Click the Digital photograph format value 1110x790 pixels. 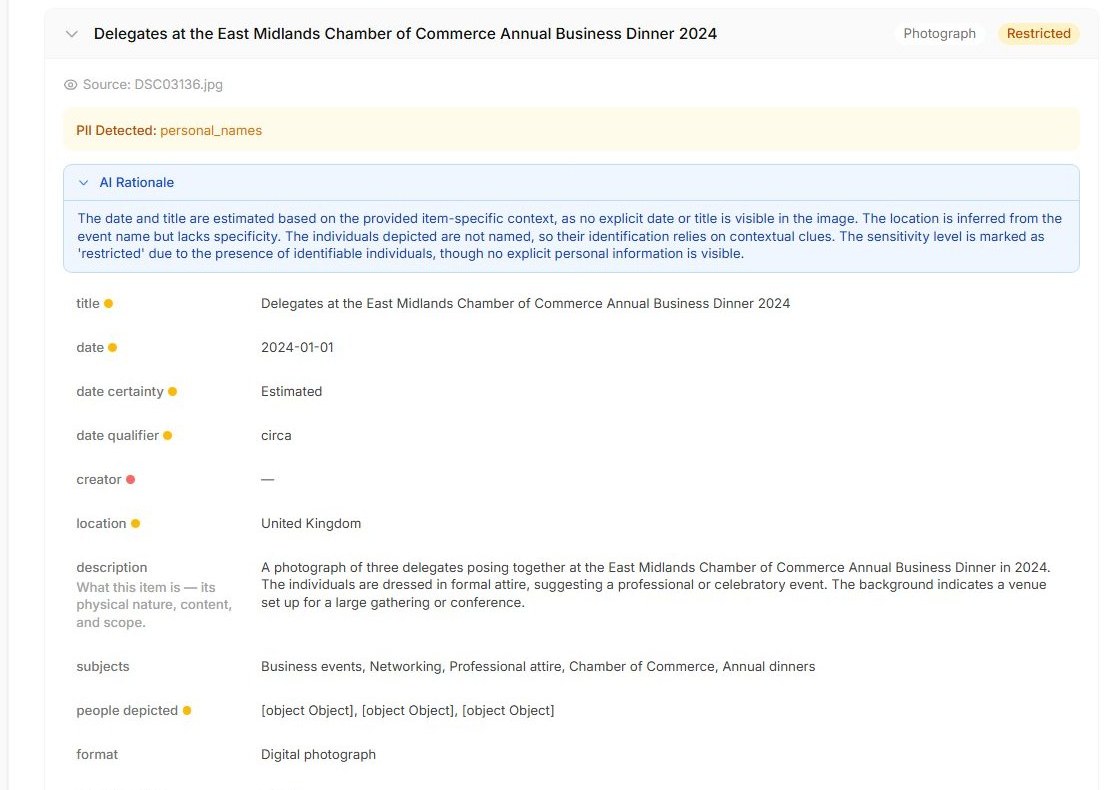click(x=319, y=754)
